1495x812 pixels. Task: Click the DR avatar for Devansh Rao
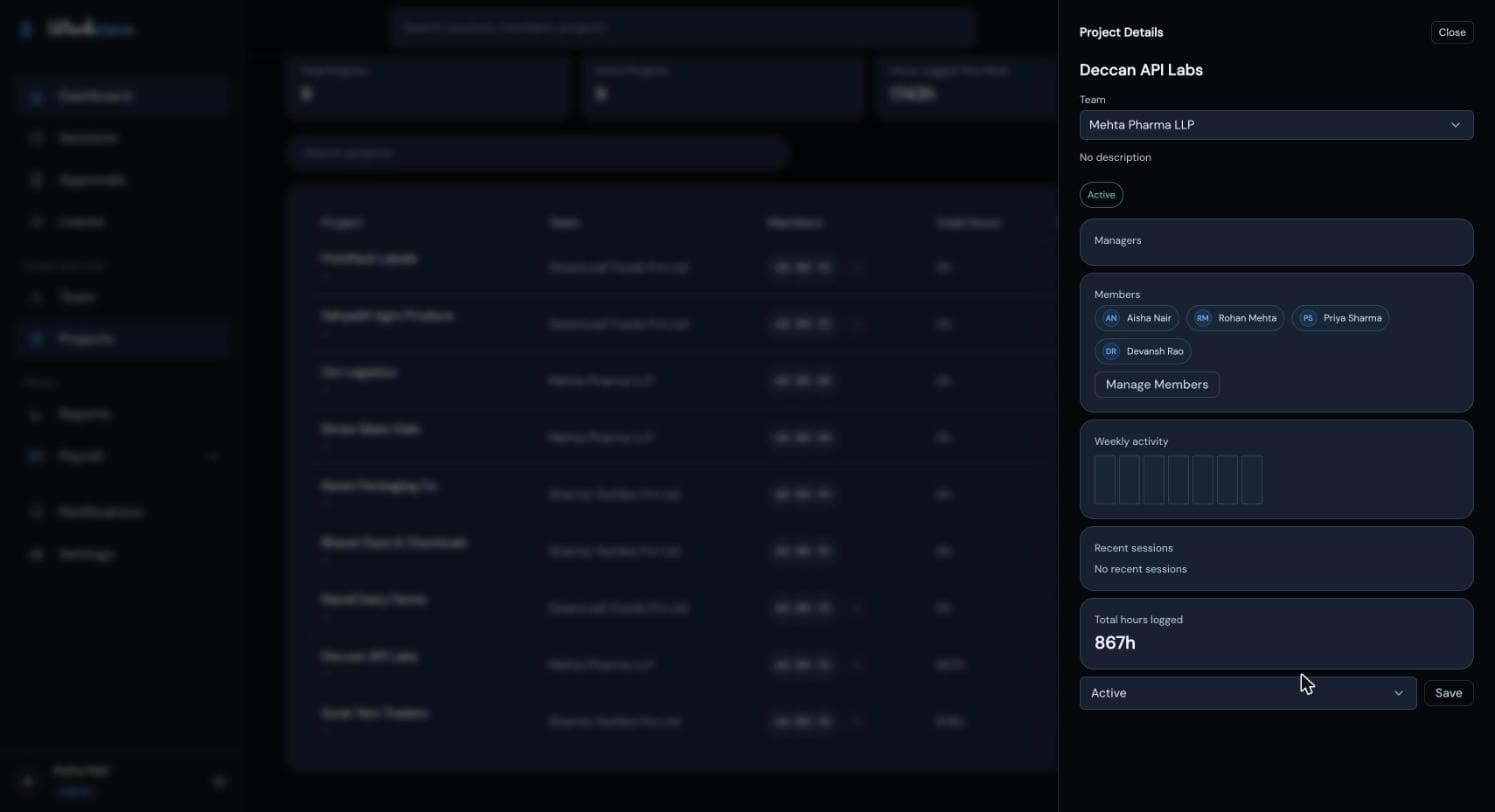[x=1111, y=351]
